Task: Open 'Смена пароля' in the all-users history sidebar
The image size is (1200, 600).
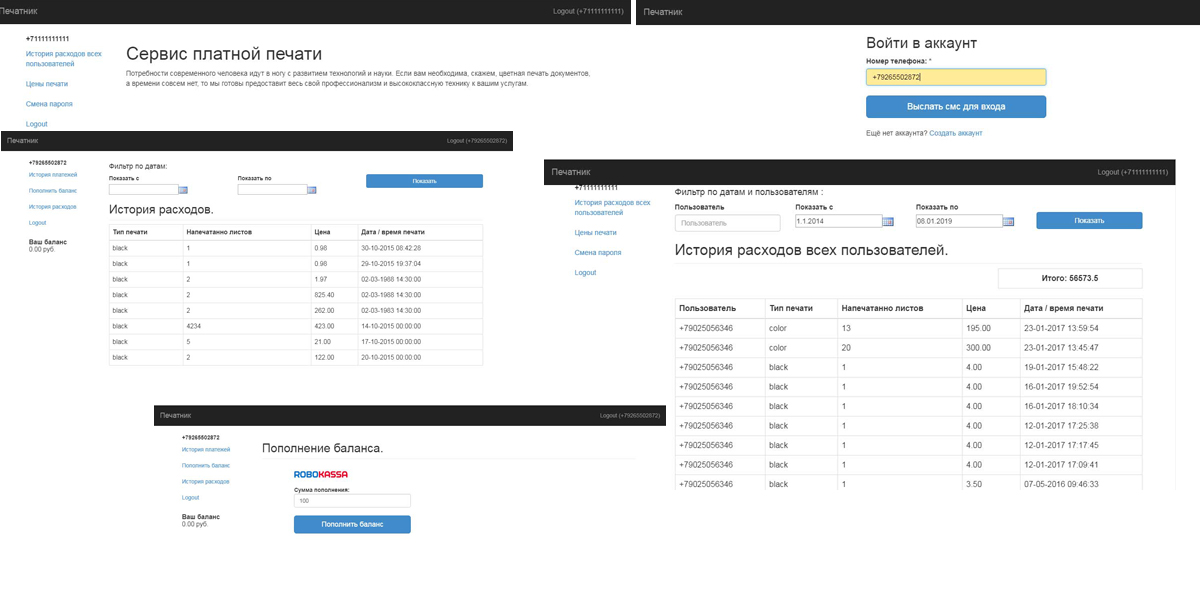Action: [x=598, y=252]
